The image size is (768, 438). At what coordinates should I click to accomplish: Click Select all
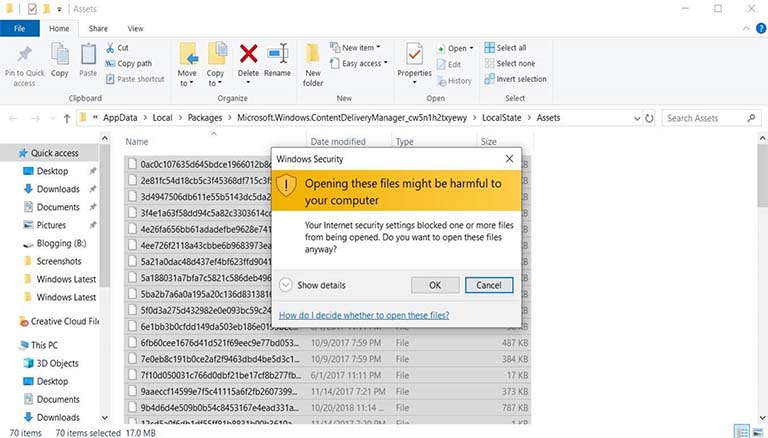click(505, 48)
